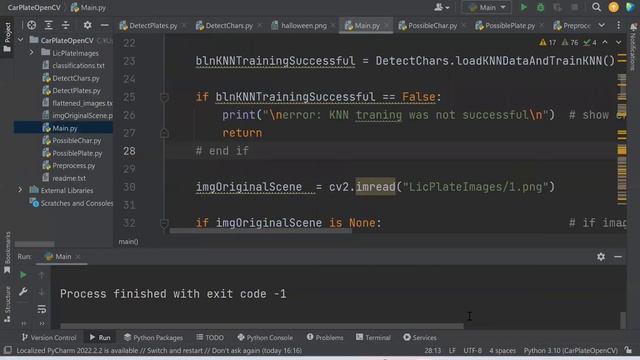Image resolution: width=640 pixels, height=360 pixels.
Task: Go to previous highlighted error arrow
Action: click(x=605, y=42)
